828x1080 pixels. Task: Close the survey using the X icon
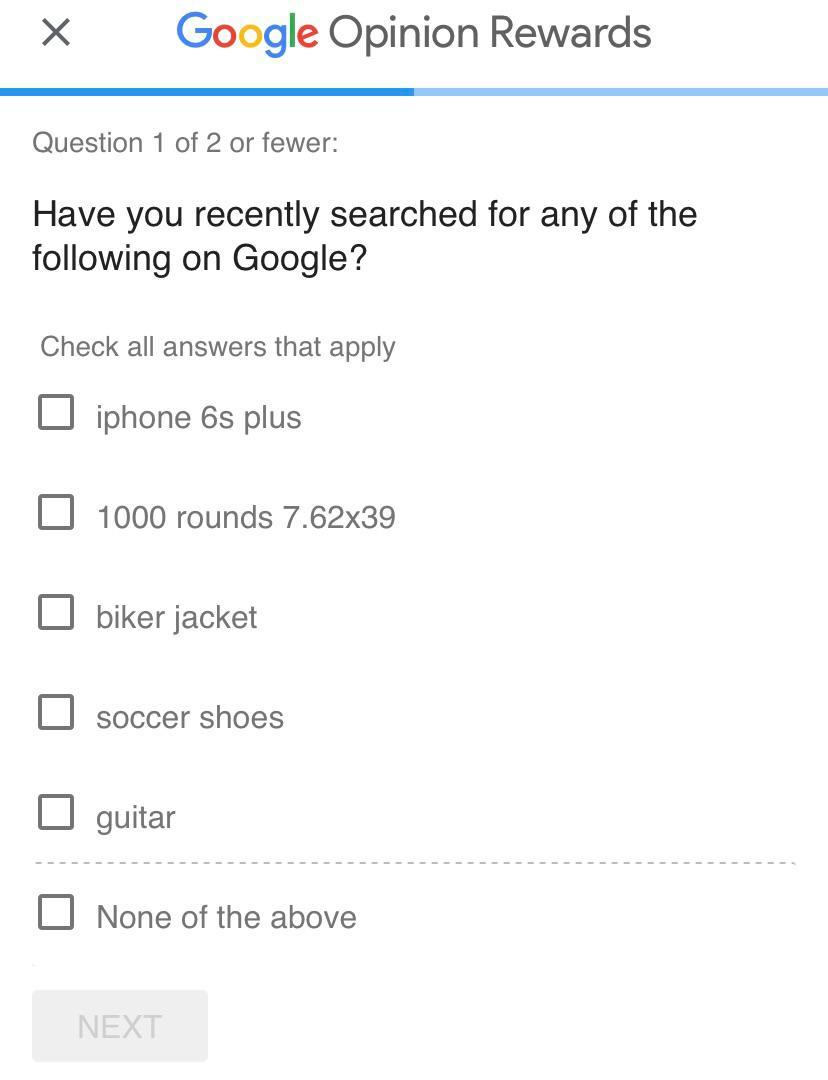point(56,32)
